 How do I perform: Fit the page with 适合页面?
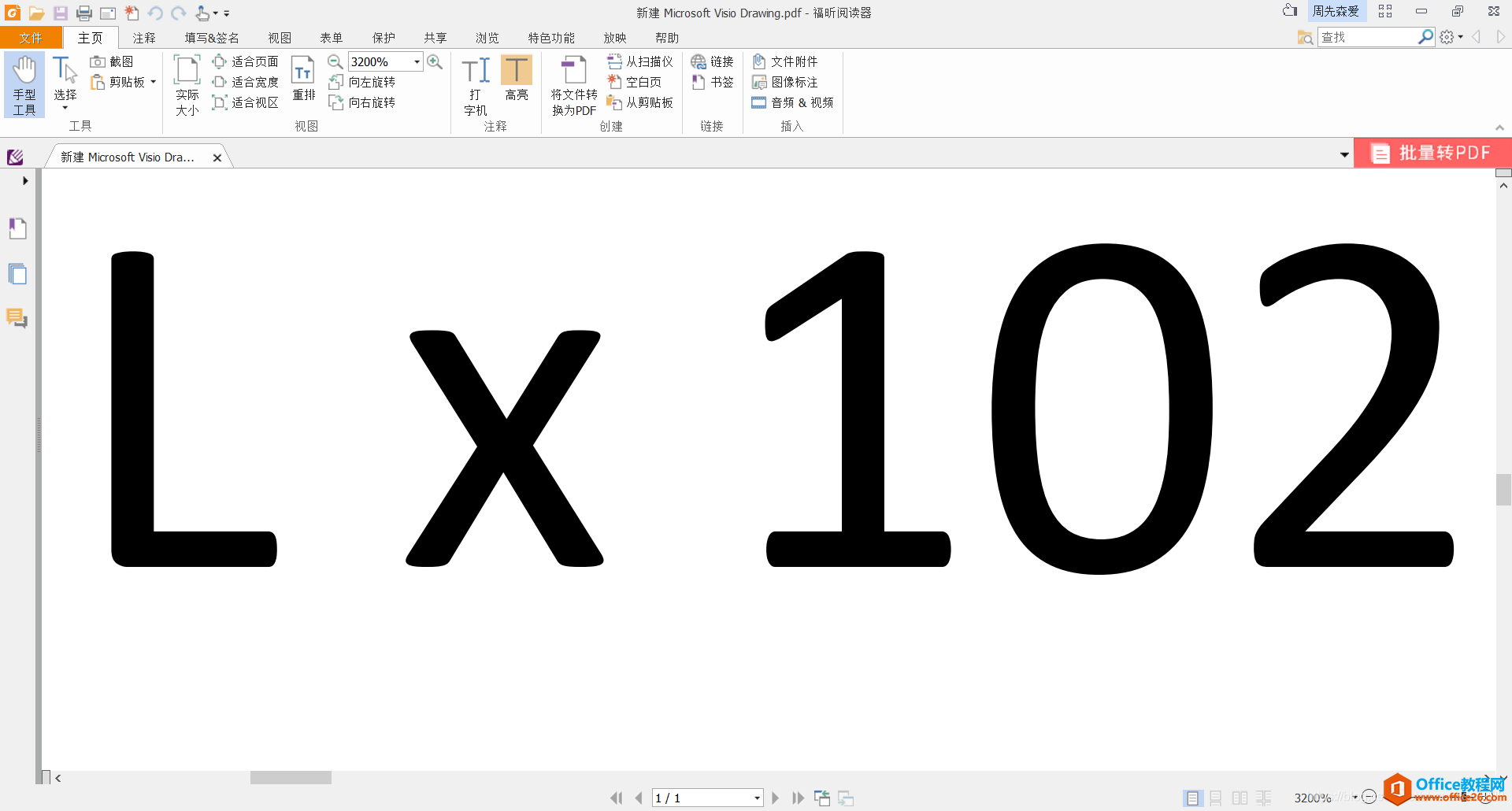click(246, 61)
